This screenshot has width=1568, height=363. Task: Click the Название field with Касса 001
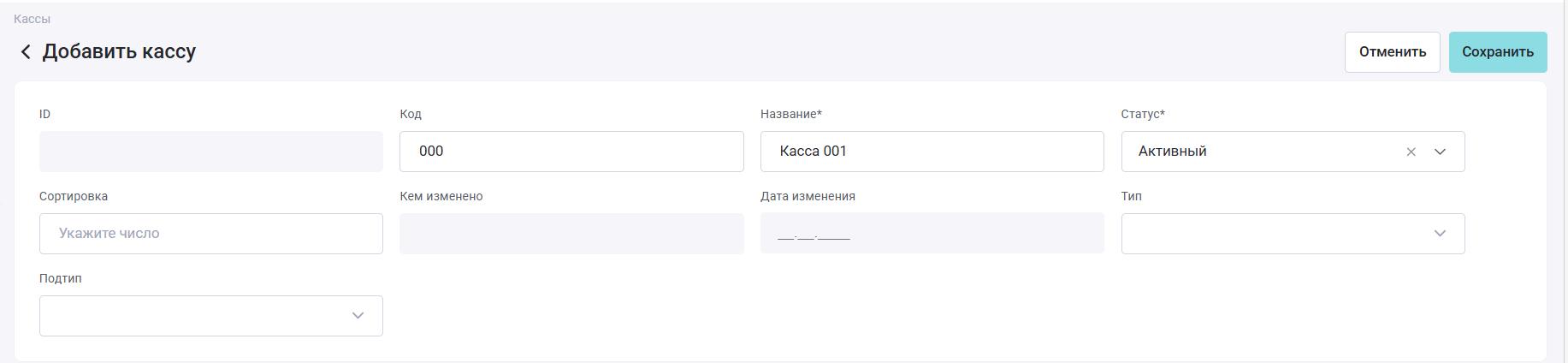tap(932, 152)
